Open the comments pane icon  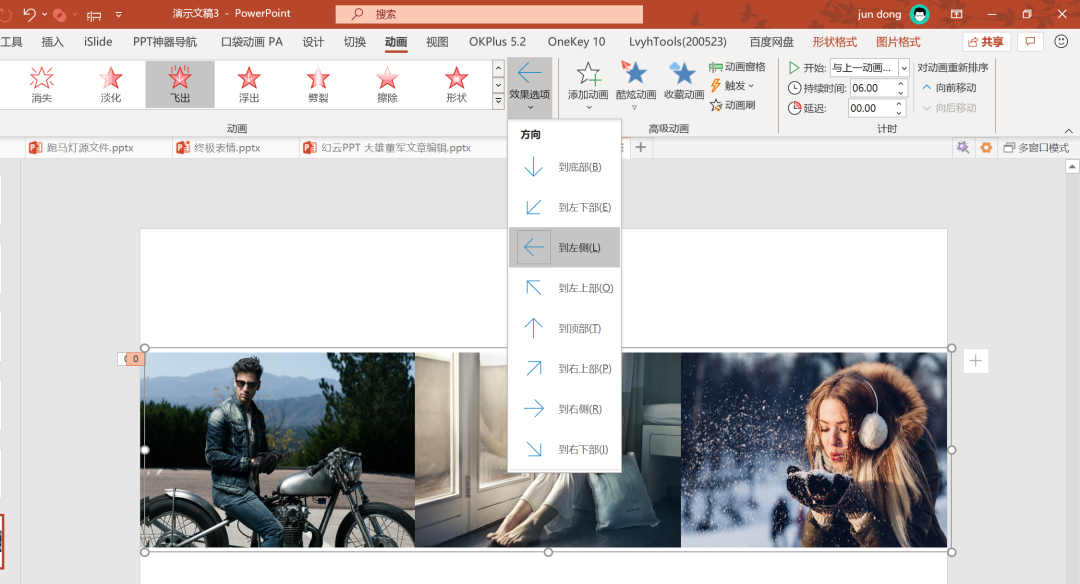[x=1030, y=42]
